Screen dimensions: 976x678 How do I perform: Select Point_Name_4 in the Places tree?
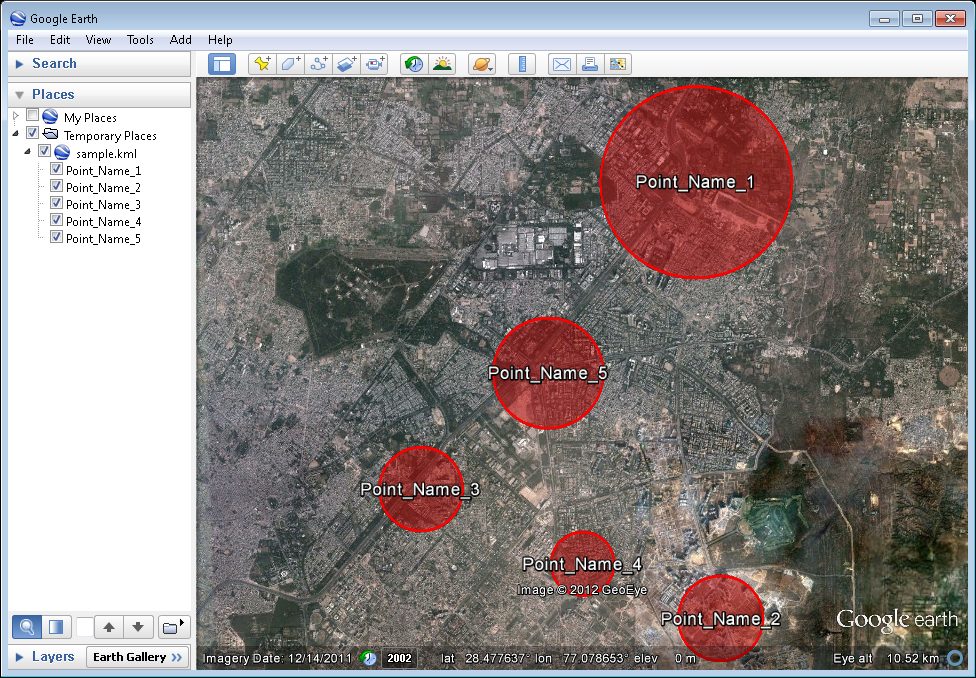103,222
